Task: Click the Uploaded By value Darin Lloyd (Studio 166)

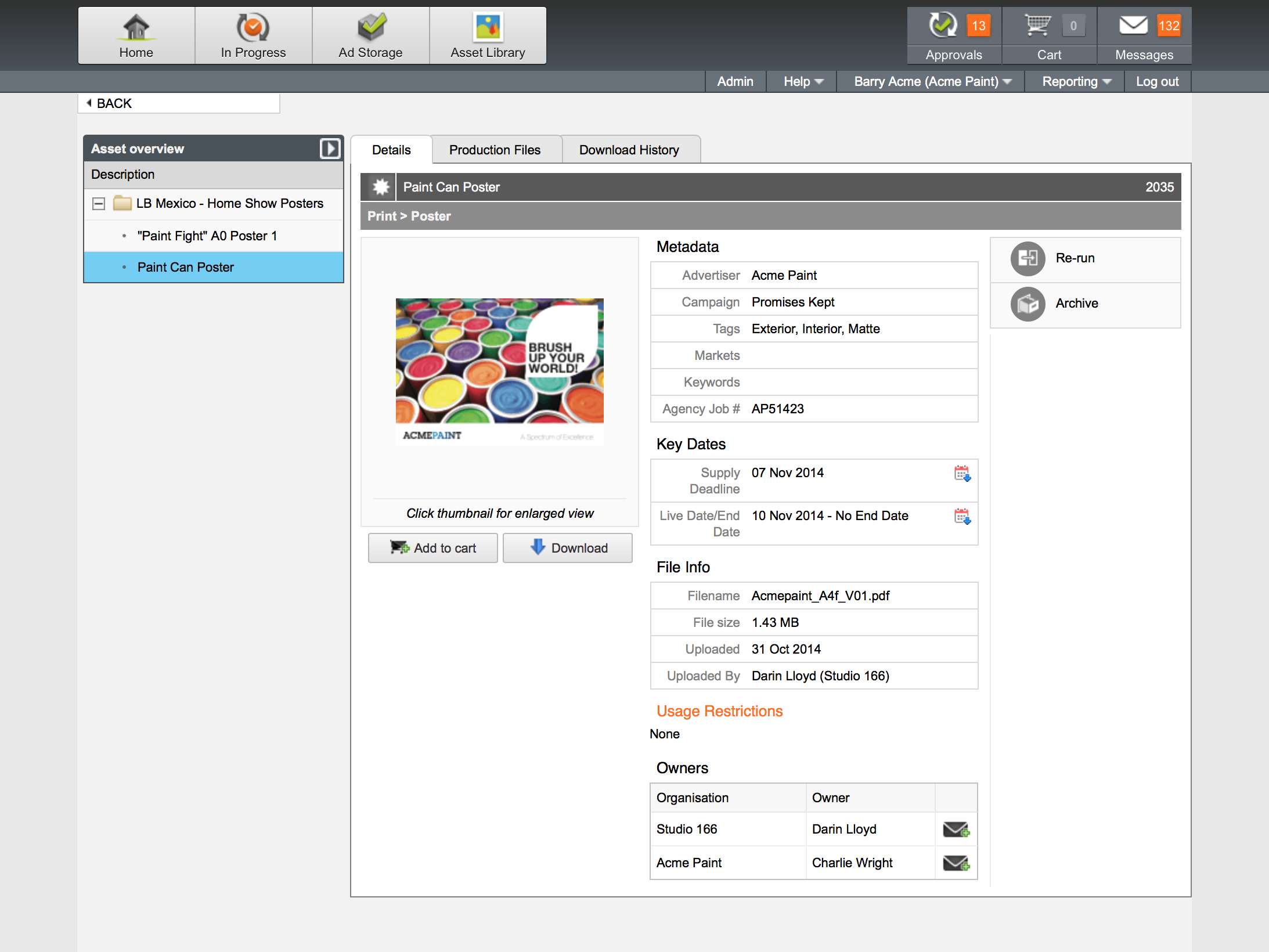Action: tap(820, 676)
